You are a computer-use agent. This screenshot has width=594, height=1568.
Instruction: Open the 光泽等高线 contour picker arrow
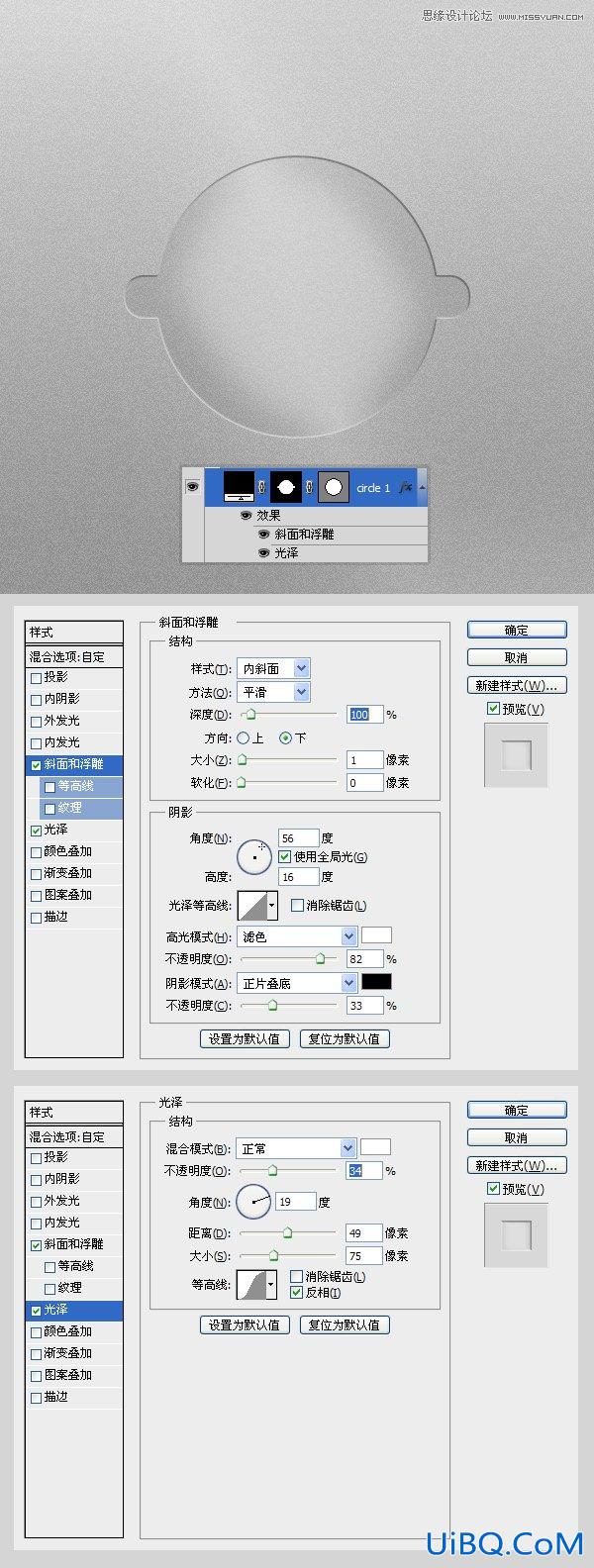[271, 905]
